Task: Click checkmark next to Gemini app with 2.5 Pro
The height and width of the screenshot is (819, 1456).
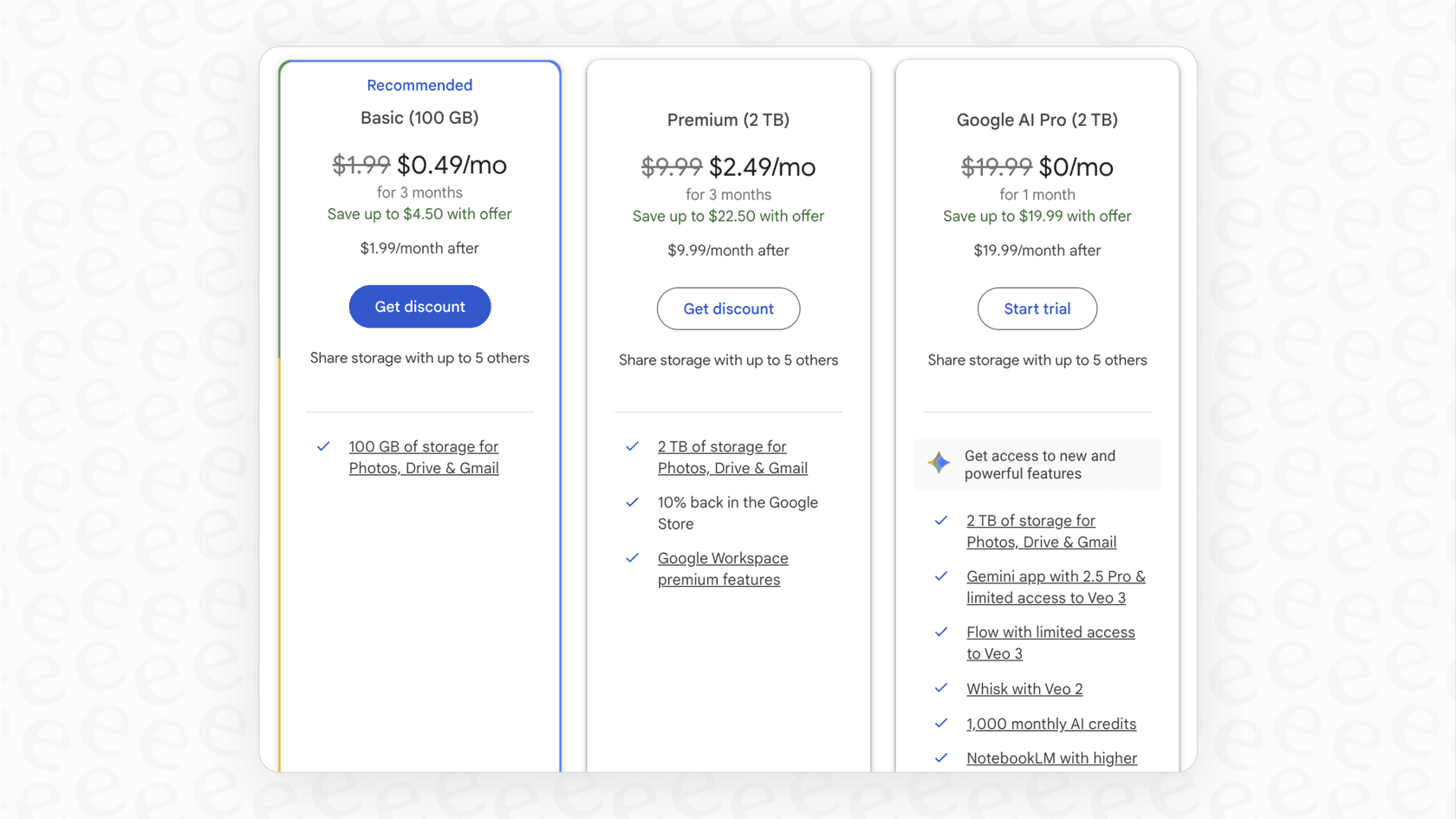Action: 941,576
